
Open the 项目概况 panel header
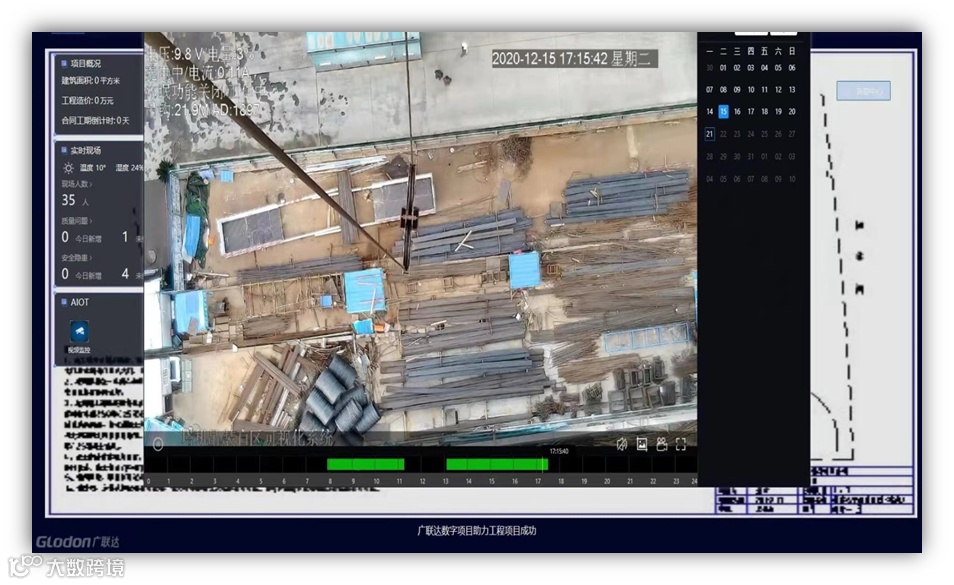click(x=82, y=63)
